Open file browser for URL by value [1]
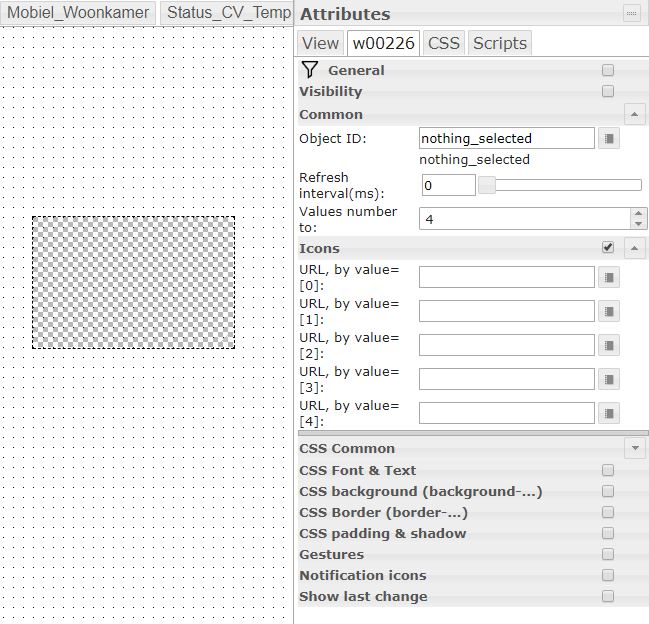This screenshot has height=624, width=649. coord(608,311)
